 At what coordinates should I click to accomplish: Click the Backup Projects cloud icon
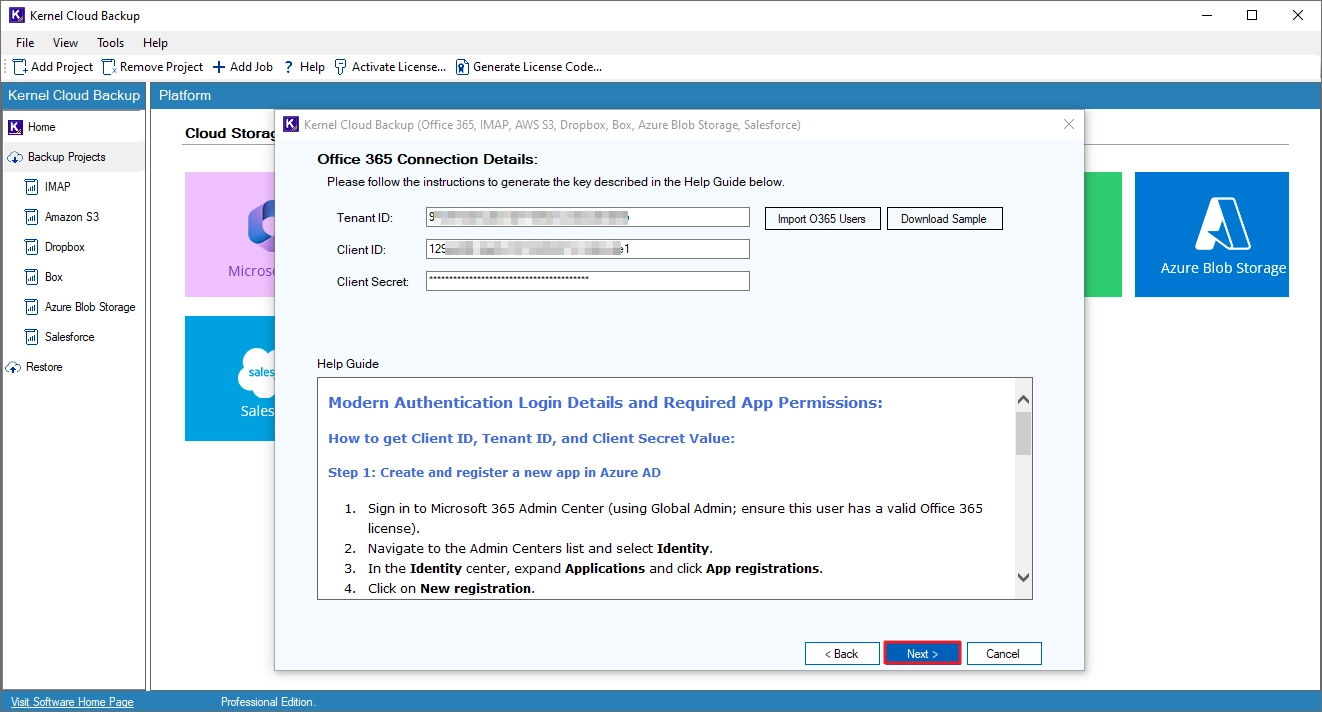point(15,157)
